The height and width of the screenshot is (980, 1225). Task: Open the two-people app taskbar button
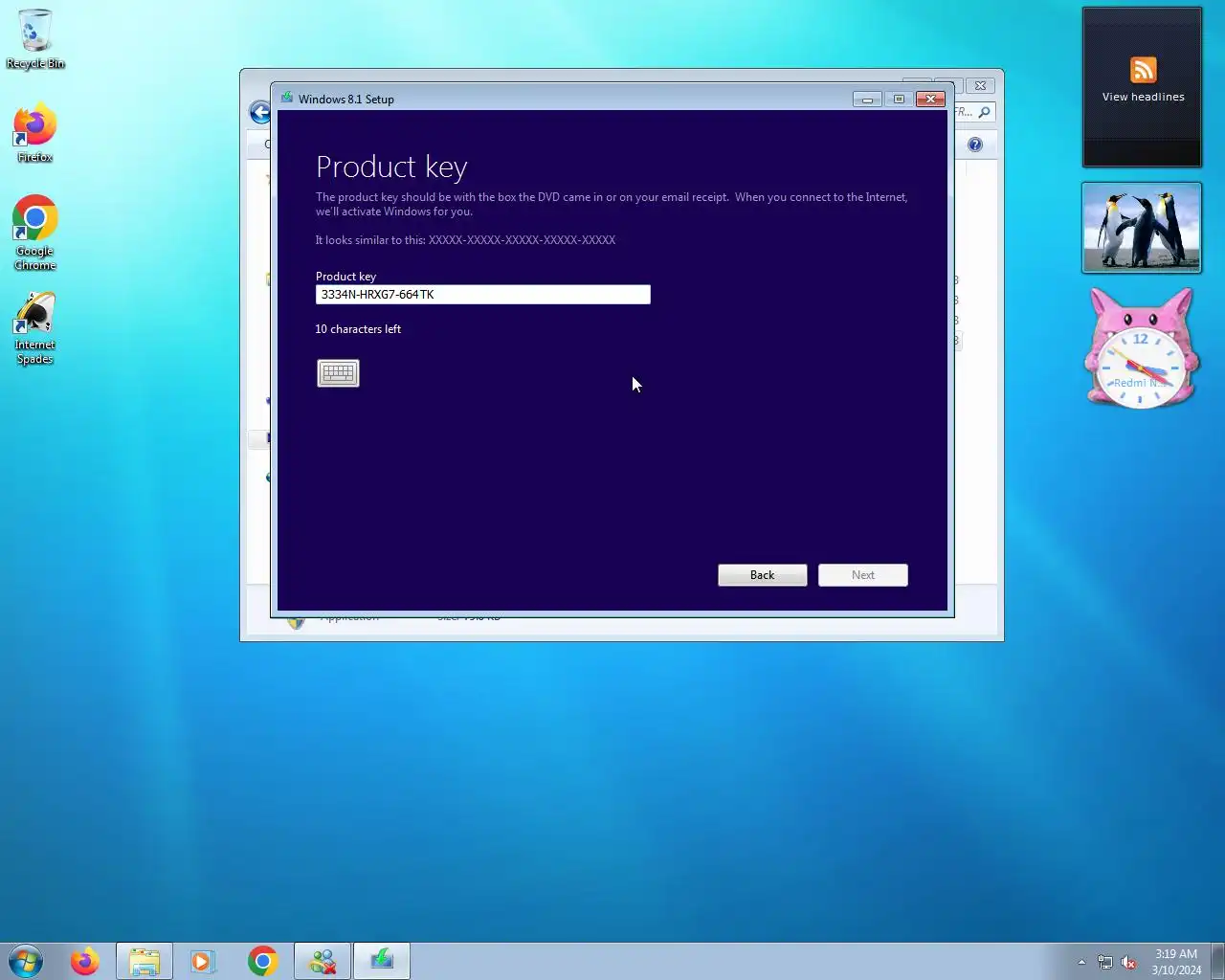click(323, 961)
